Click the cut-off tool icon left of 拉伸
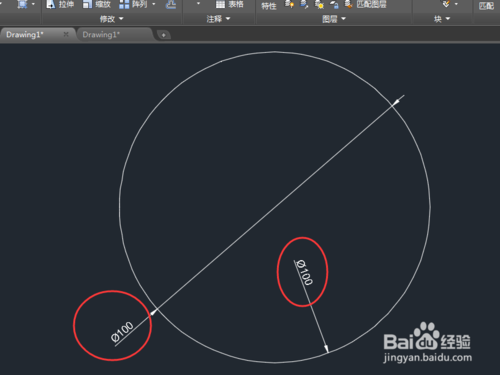The width and height of the screenshot is (500, 375). pos(22,4)
